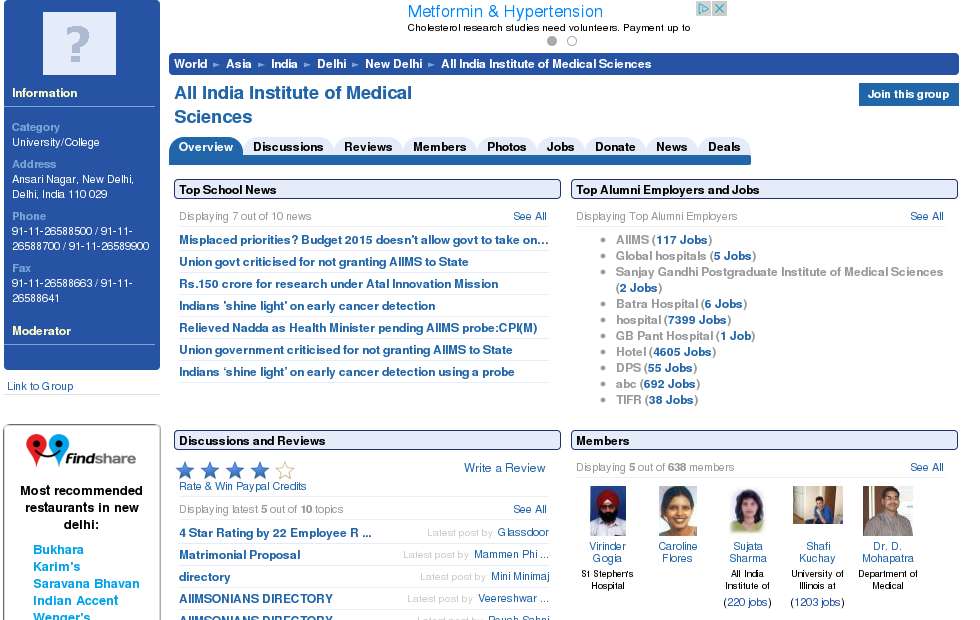Open Matrimonial Proposal topic
This screenshot has height=620, width=980.
239,555
